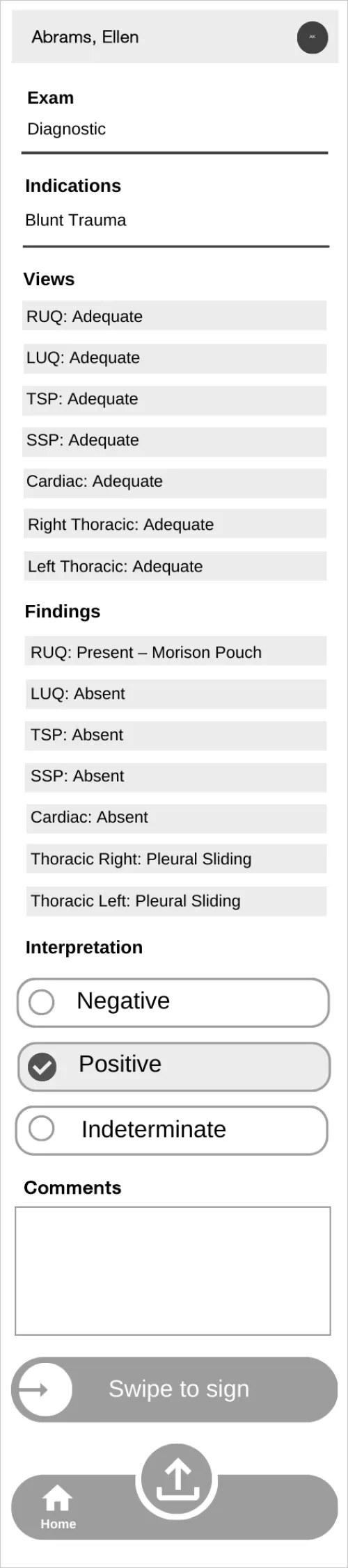
Task: Tap the arrow handle on Swipe to sign
Action: [x=42, y=1389]
